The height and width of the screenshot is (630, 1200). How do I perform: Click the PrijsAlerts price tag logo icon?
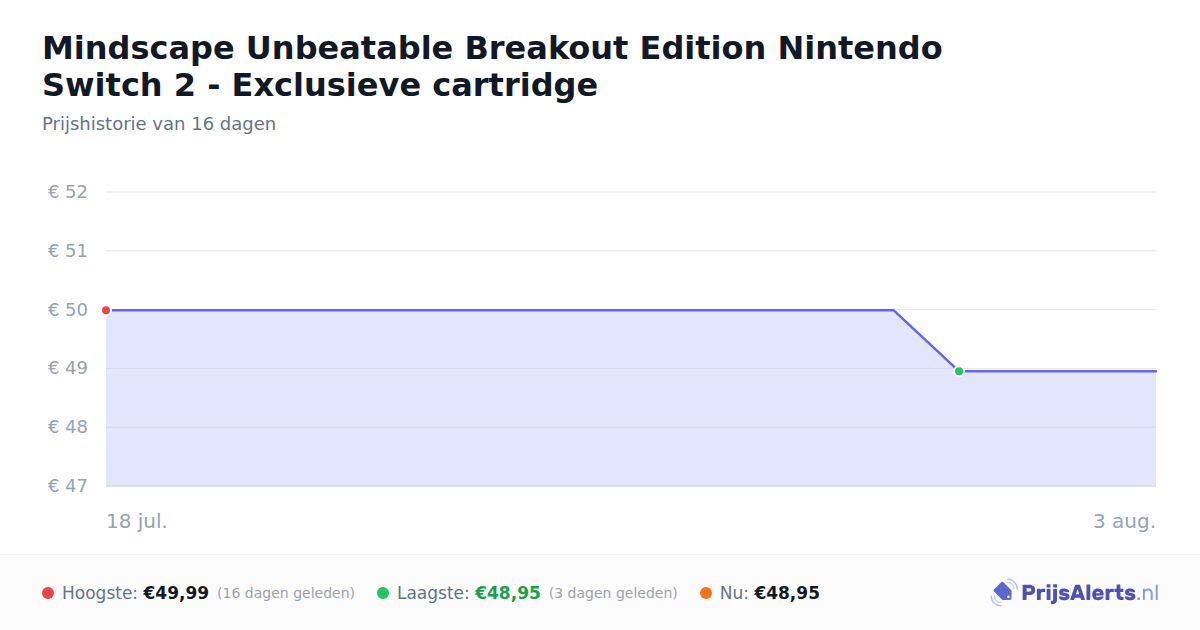click(x=1003, y=593)
